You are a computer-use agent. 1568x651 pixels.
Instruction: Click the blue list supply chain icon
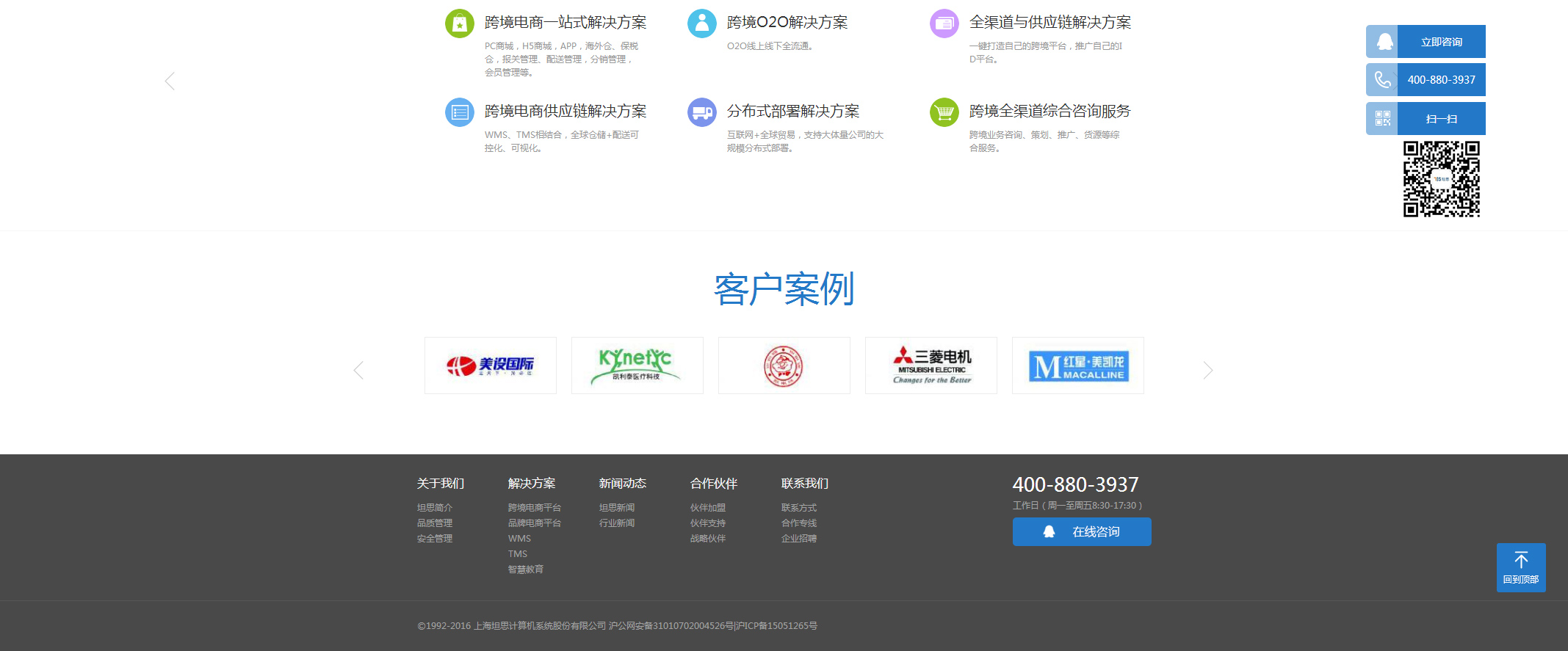pyautogui.click(x=460, y=112)
